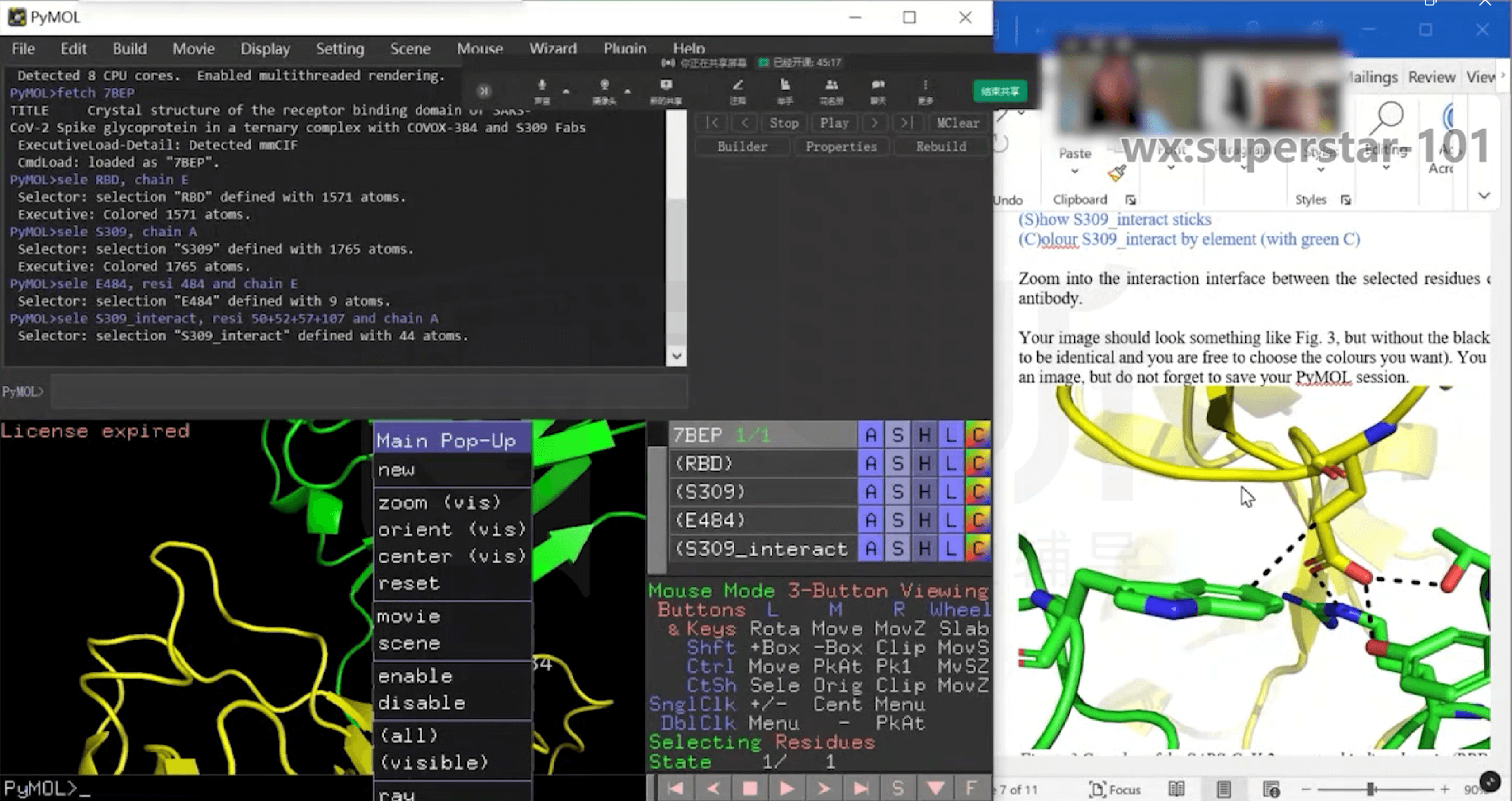
Task: Click the enable option in Main Pop-Up
Action: tap(415, 676)
